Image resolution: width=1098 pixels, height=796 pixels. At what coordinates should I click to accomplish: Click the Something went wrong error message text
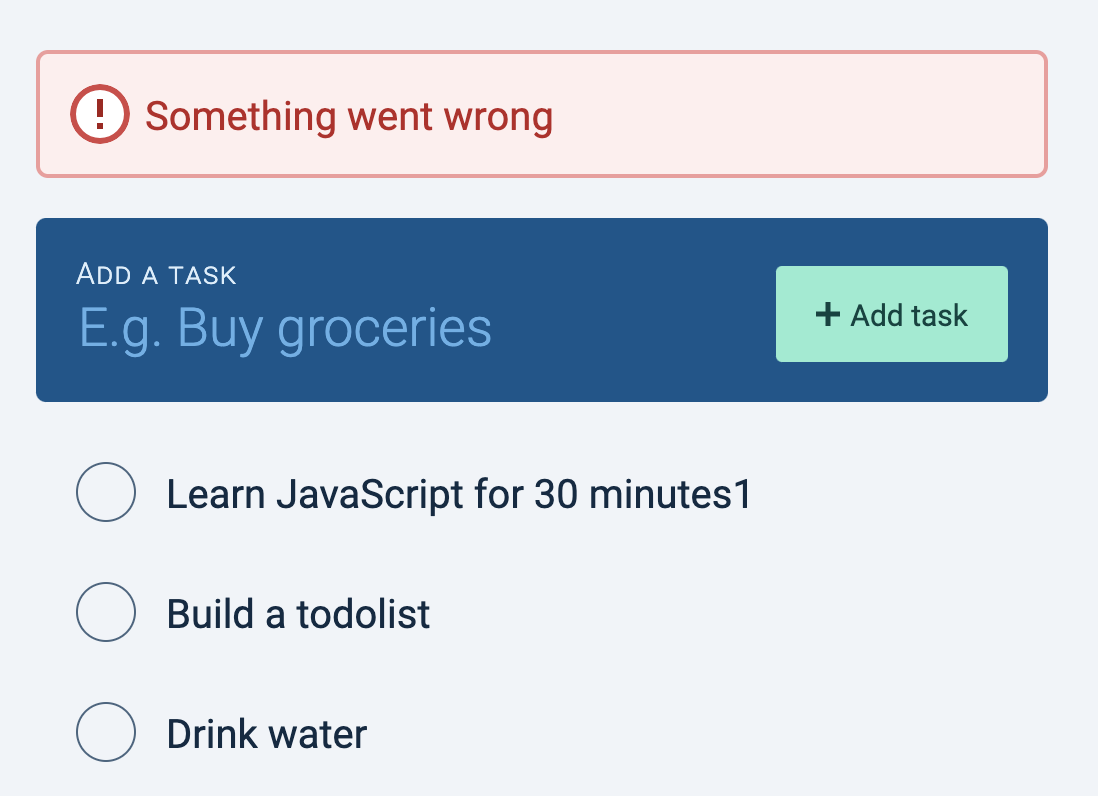click(350, 115)
